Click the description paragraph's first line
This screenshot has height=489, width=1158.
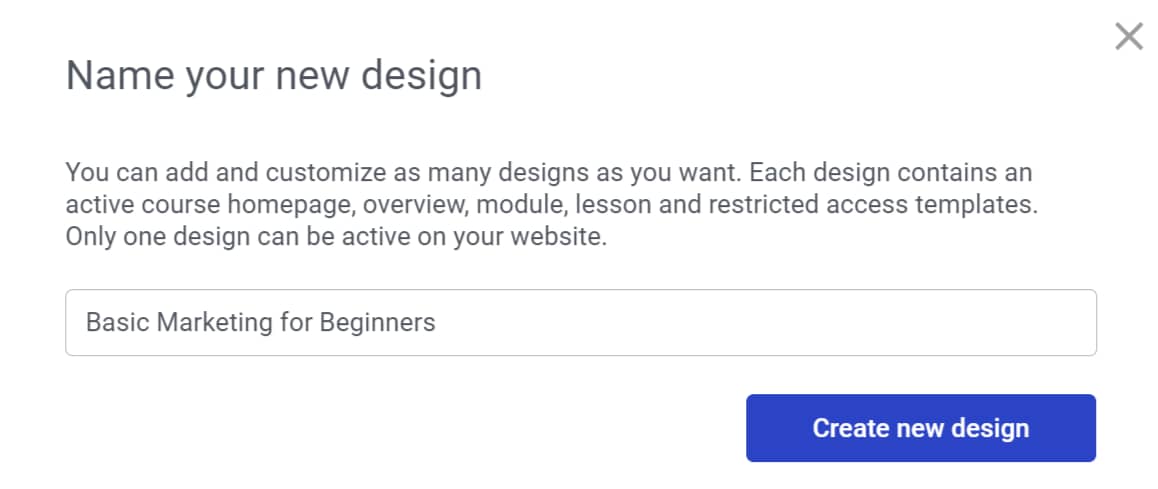(549, 173)
